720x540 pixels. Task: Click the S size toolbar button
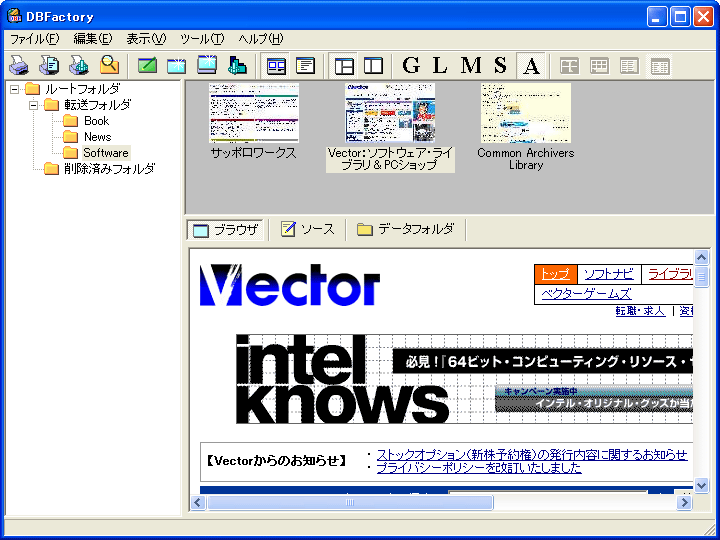(500, 66)
